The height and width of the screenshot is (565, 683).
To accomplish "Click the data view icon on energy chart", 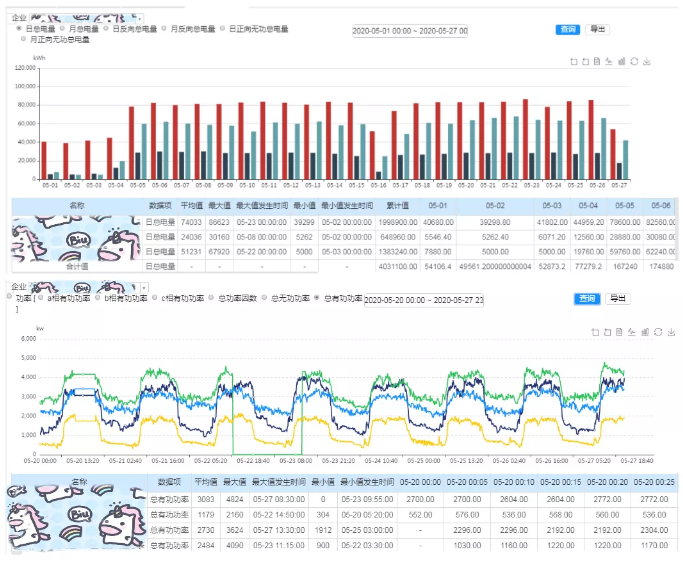I will click(596, 61).
